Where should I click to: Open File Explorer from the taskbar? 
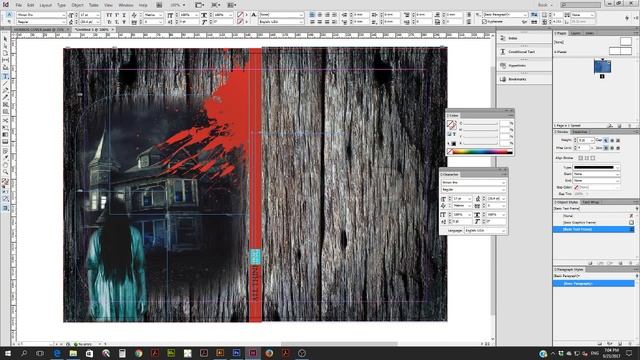click(x=73, y=353)
